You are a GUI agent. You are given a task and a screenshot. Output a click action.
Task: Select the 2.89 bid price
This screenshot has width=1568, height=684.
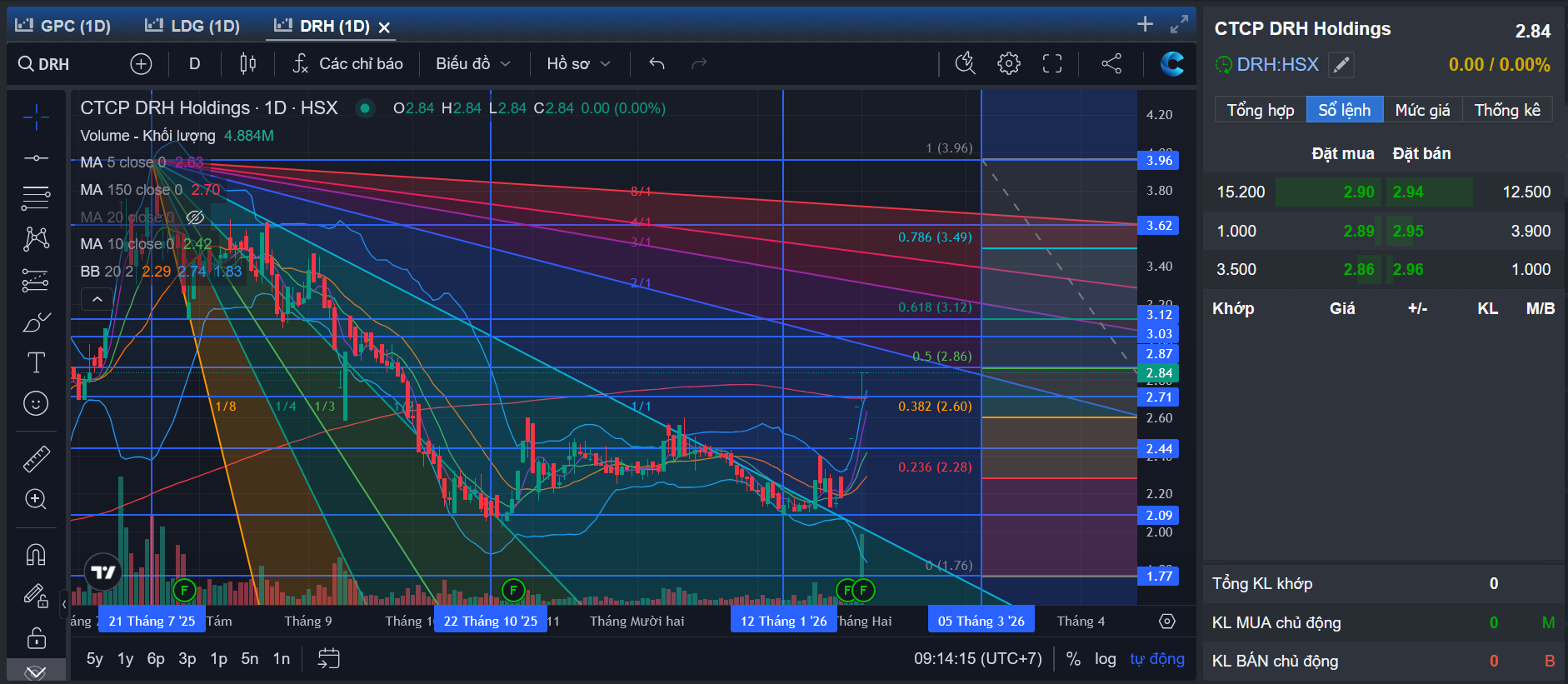(1359, 231)
